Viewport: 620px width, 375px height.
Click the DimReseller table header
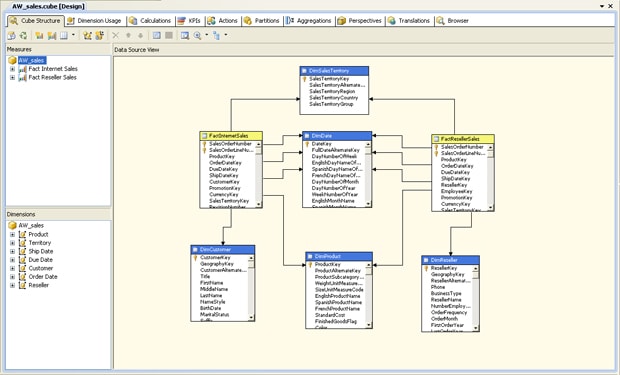[450, 260]
